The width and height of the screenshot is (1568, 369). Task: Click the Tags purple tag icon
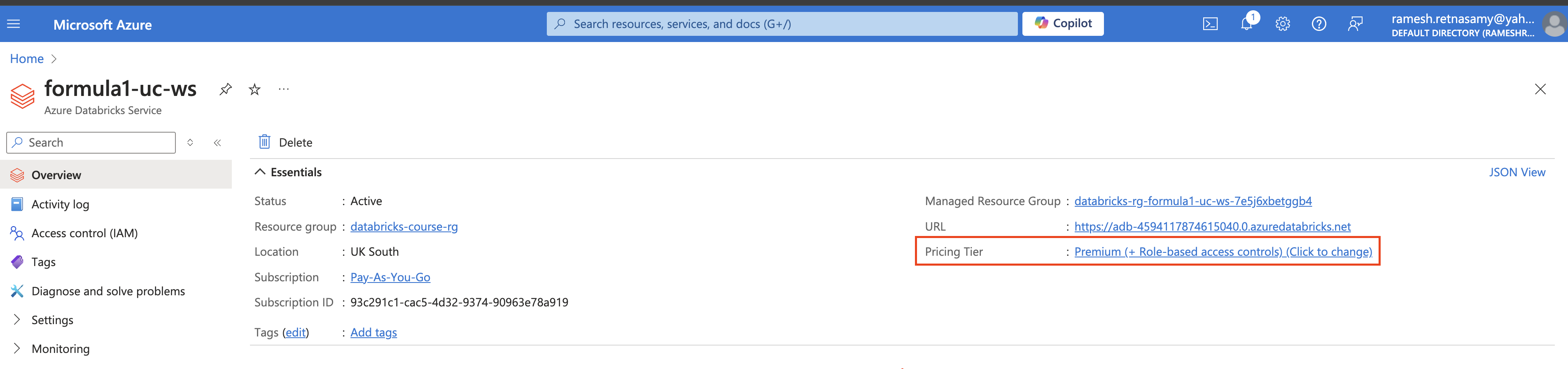click(17, 262)
